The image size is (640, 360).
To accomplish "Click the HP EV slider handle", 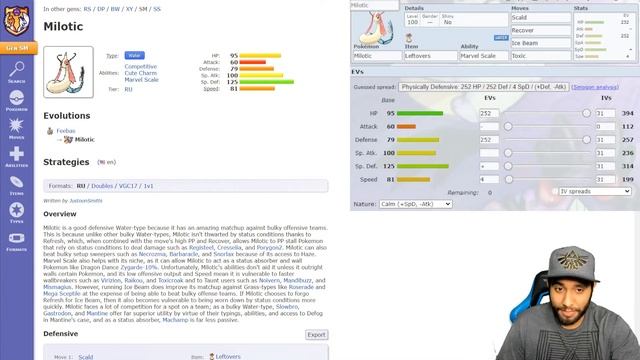I will (x=586, y=113).
